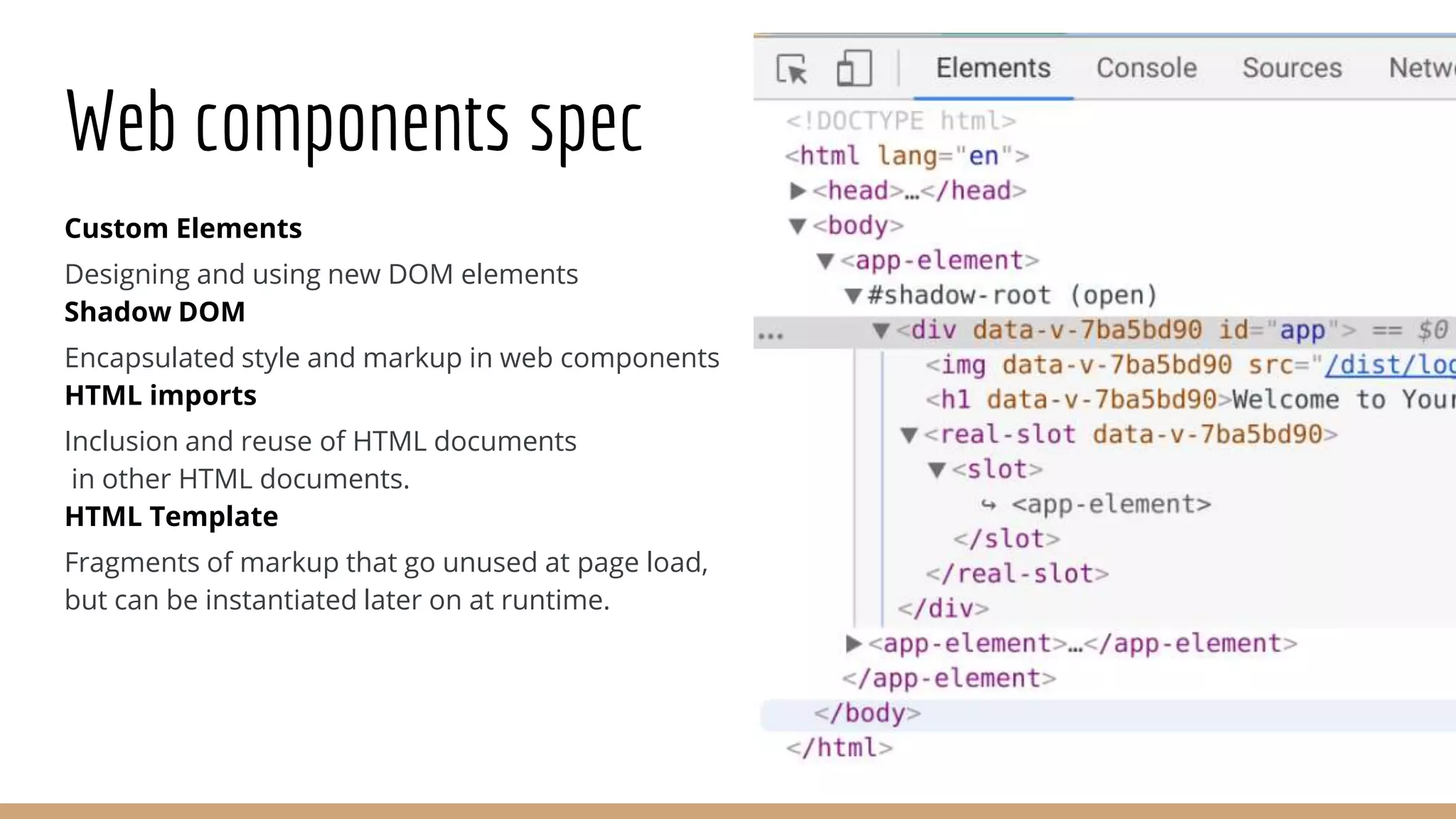1456x819 pixels.
Task: Click the "HTML imports" heading
Action: click(x=161, y=396)
